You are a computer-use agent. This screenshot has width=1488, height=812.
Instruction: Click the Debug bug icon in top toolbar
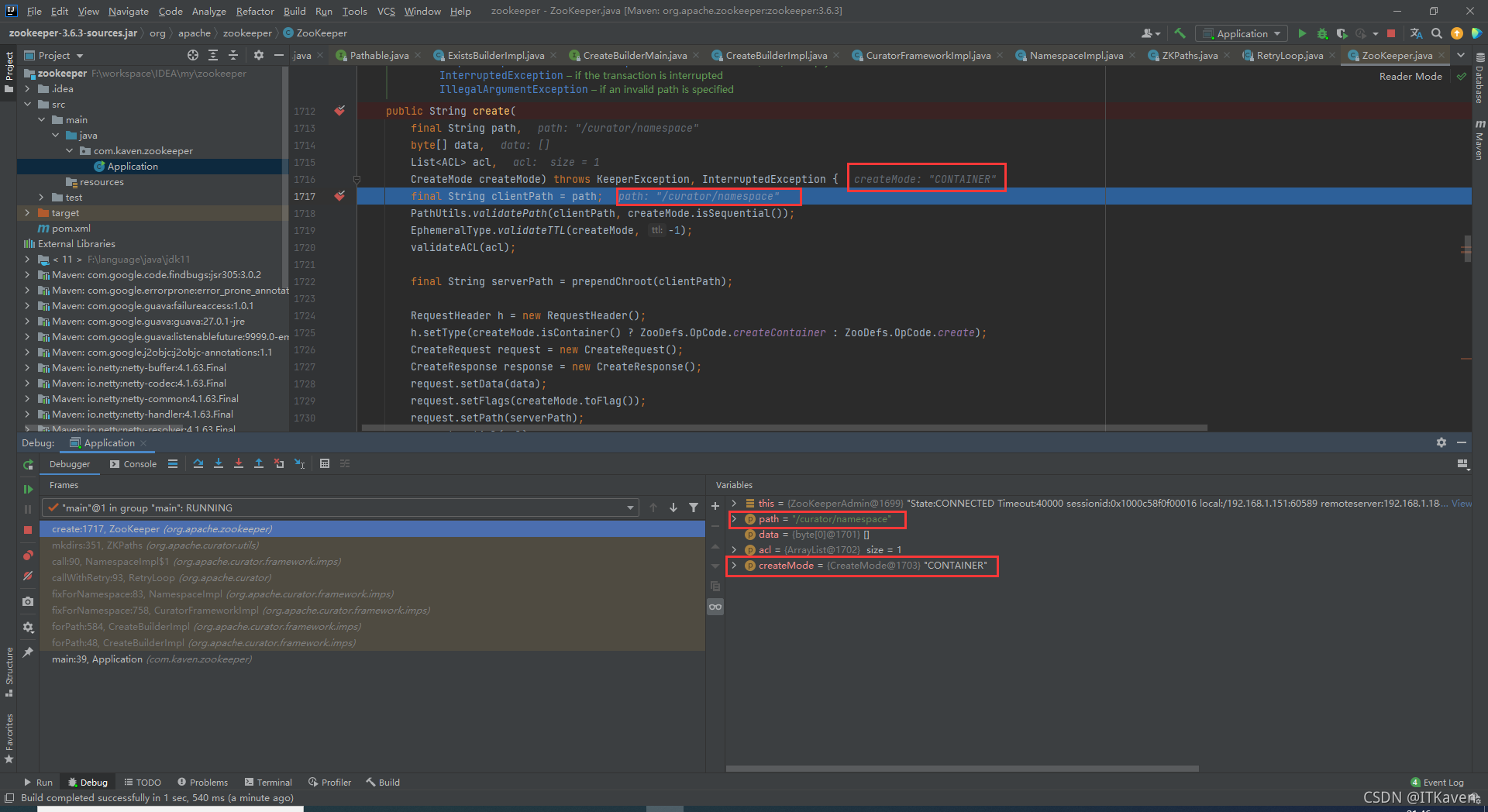pos(1322,33)
